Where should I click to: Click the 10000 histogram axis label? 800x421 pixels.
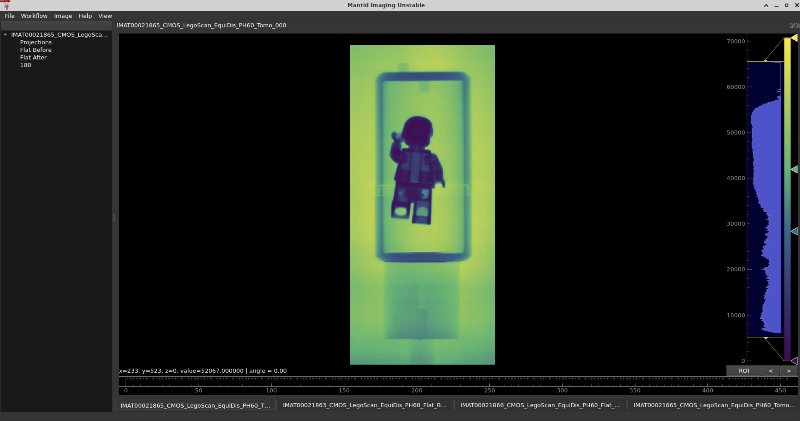[x=735, y=315]
